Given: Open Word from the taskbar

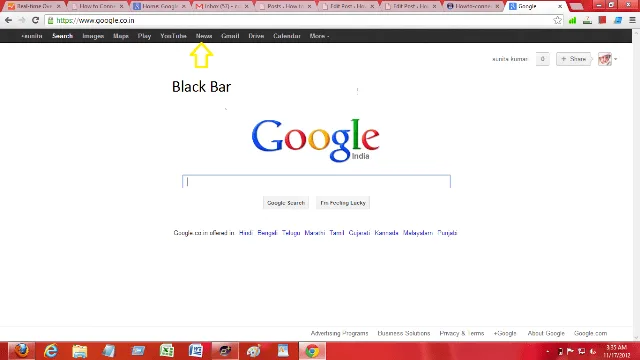Looking at the screenshot, I should (x=196, y=351).
